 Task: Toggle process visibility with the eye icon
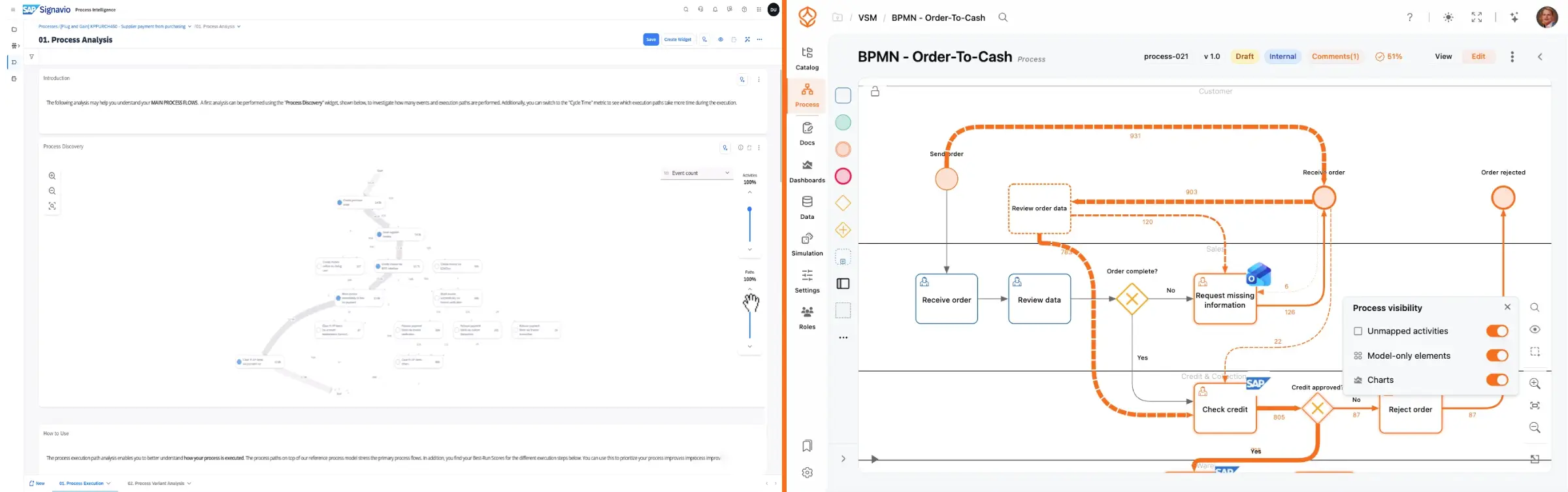1535,329
